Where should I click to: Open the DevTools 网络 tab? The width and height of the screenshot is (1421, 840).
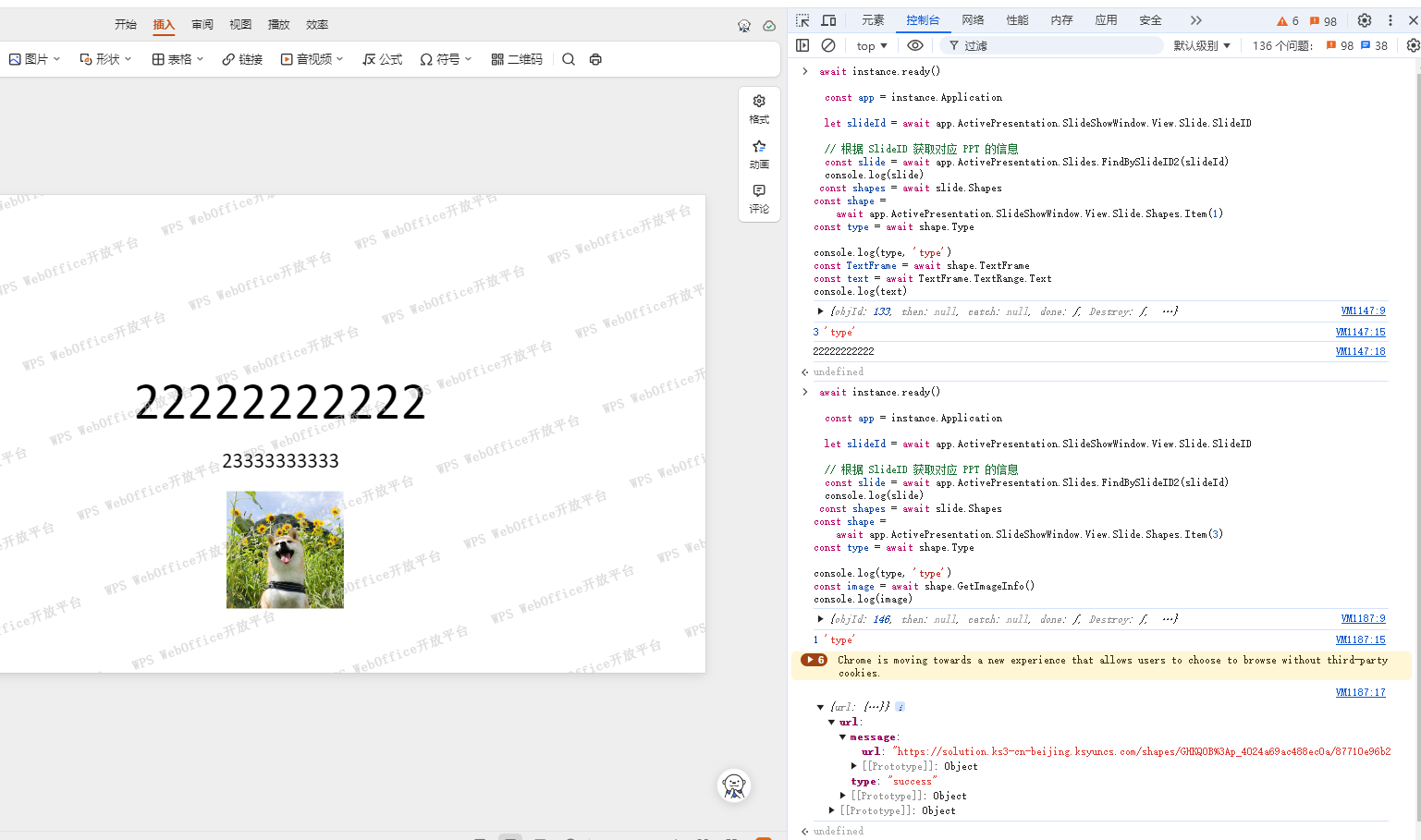[x=973, y=20]
